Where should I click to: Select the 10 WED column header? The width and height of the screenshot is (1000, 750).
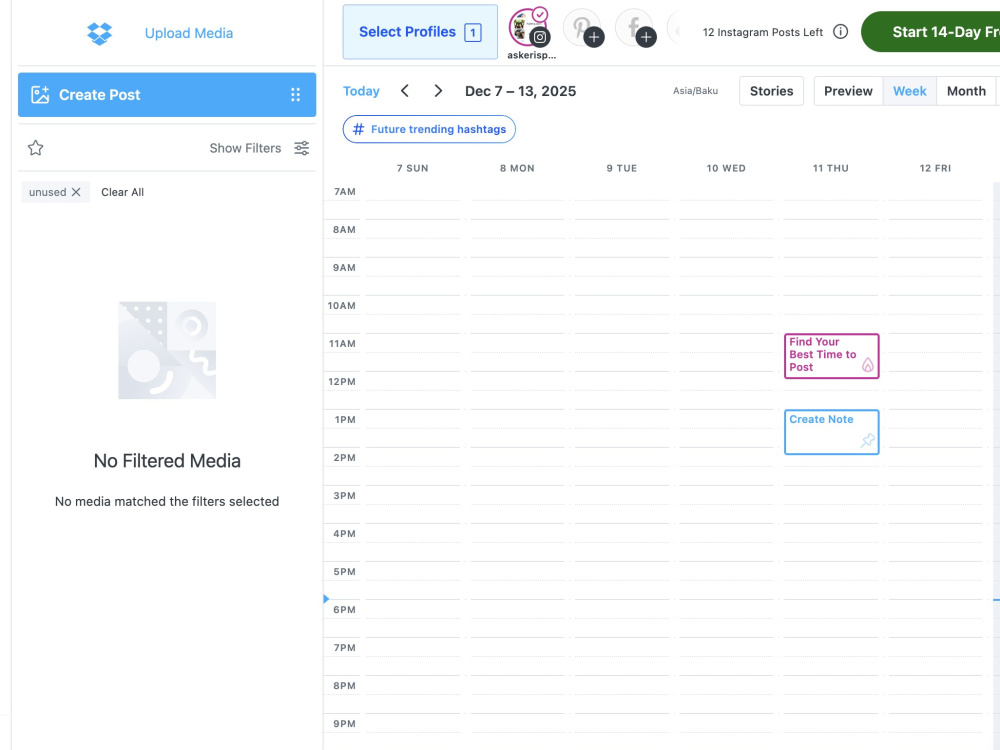click(726, 168)
